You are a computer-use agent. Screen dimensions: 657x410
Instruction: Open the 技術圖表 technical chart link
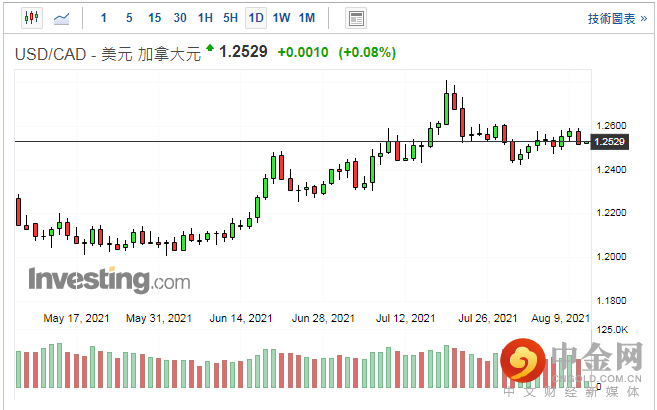(x=612, y=18)
